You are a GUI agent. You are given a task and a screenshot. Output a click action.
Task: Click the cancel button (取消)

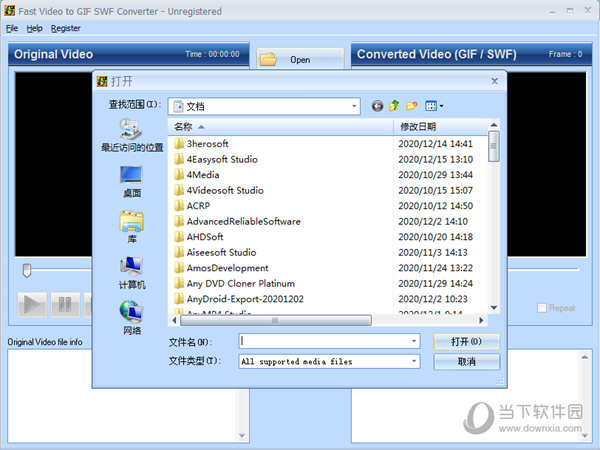point(466,362)
